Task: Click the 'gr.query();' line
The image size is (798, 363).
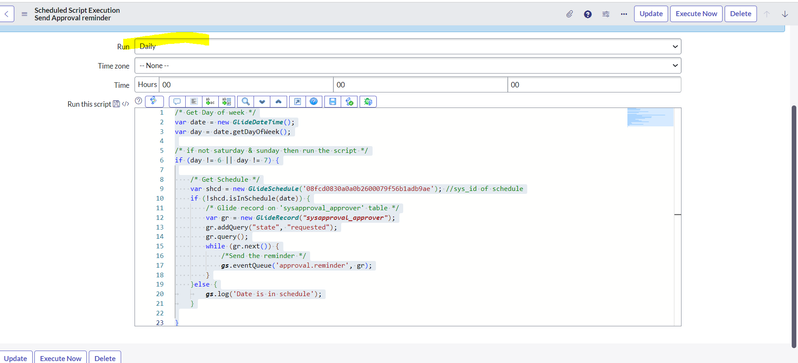Action: click(227, 237)
